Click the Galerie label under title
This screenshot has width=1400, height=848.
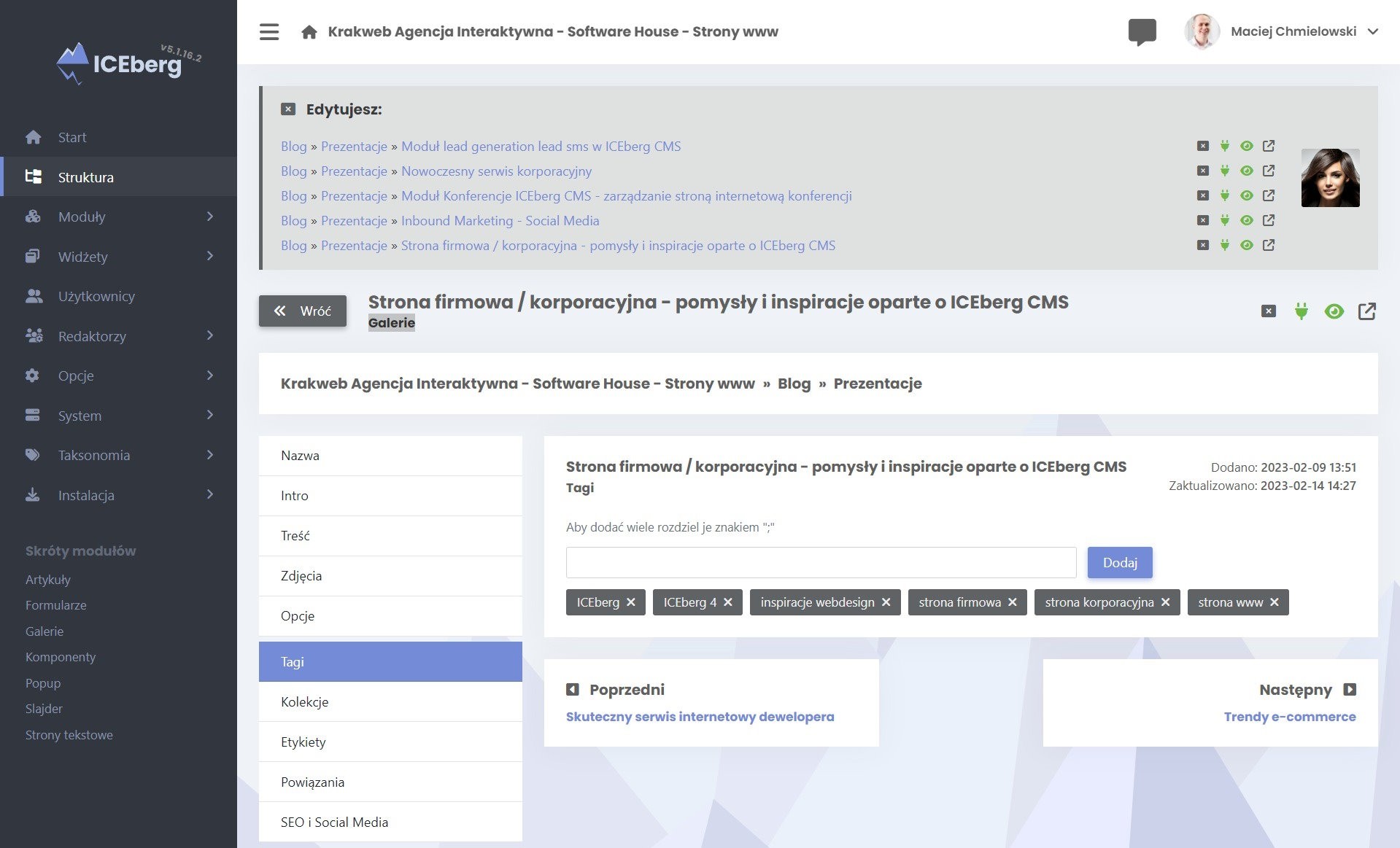392,323
